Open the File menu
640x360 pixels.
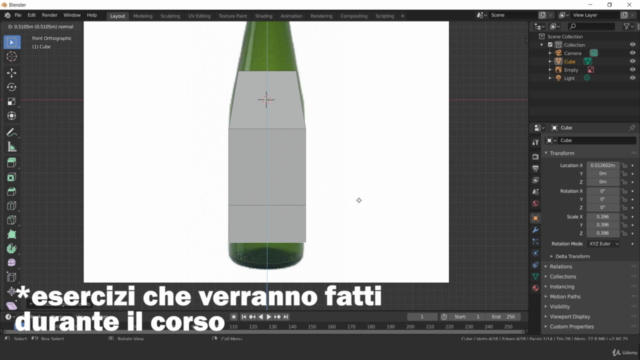click(18, 15)
